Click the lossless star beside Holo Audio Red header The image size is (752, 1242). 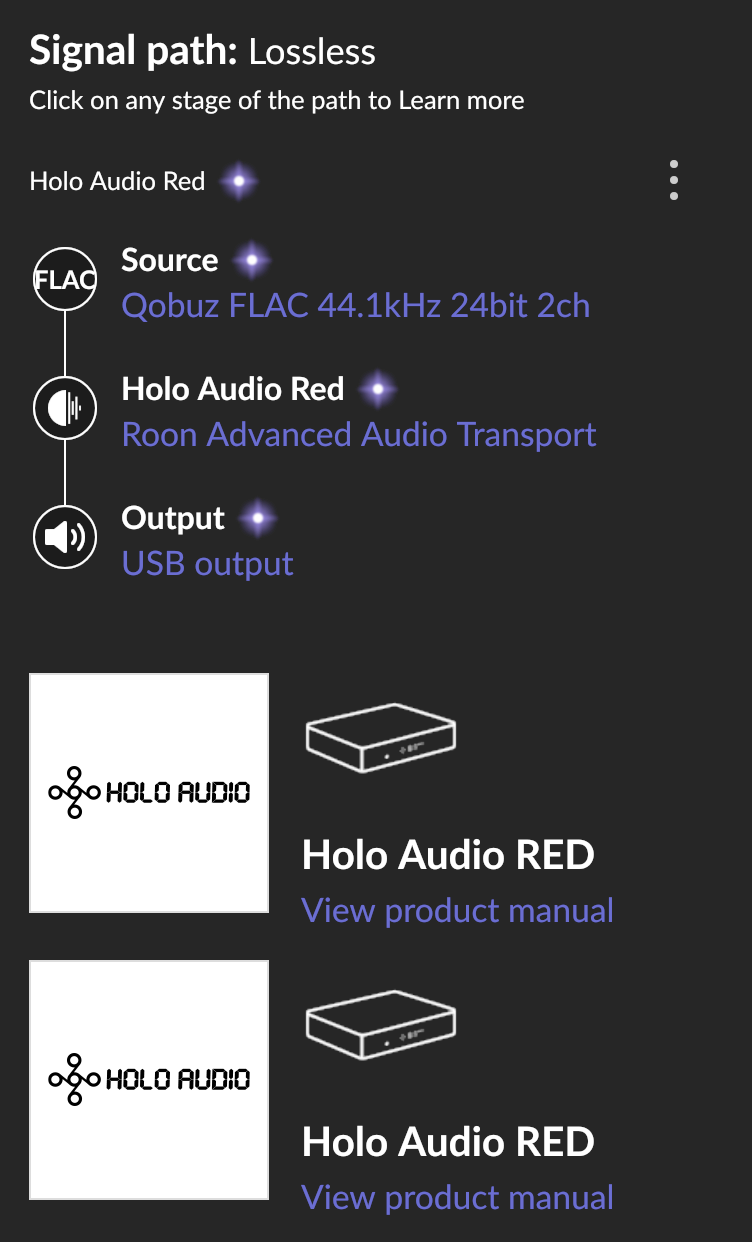(x=239, y=181)
